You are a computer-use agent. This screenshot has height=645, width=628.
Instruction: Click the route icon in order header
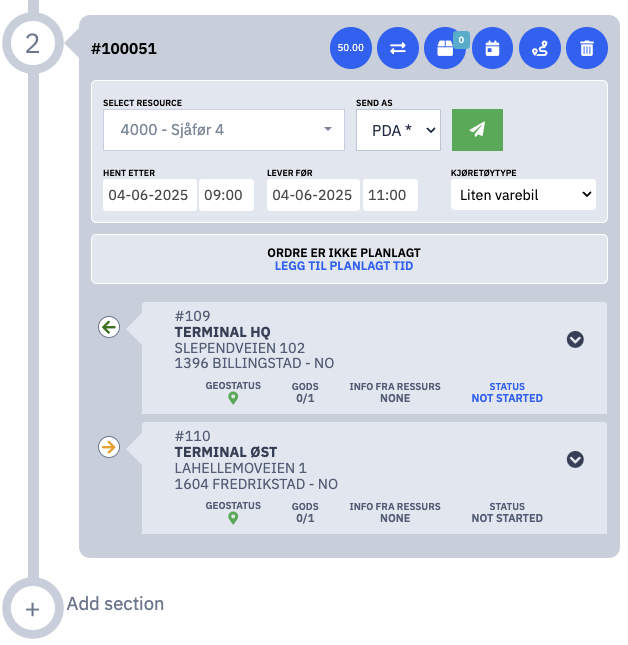pyautogui.click(x=540, y=48)
